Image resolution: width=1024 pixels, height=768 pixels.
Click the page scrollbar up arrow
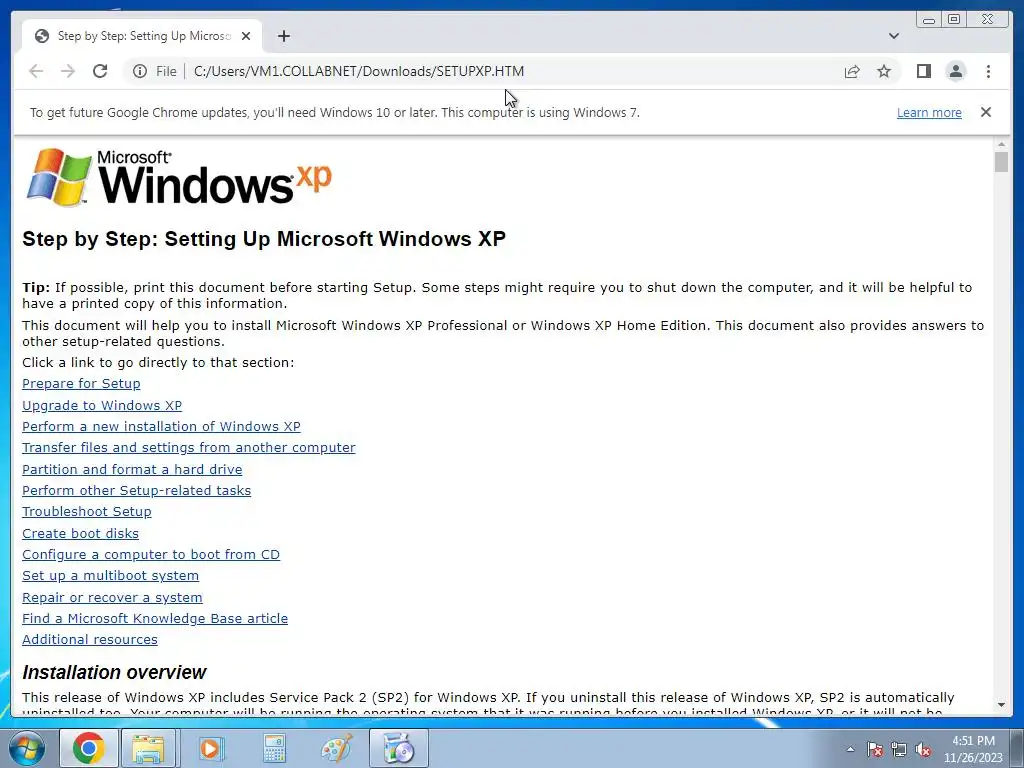pyautogui.click(x=1001, y=144)
